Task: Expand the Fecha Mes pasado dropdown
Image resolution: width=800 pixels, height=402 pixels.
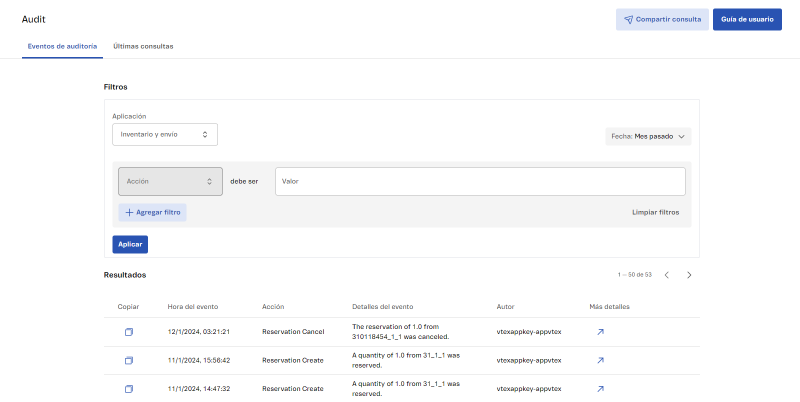Action: tap(648, 136)
